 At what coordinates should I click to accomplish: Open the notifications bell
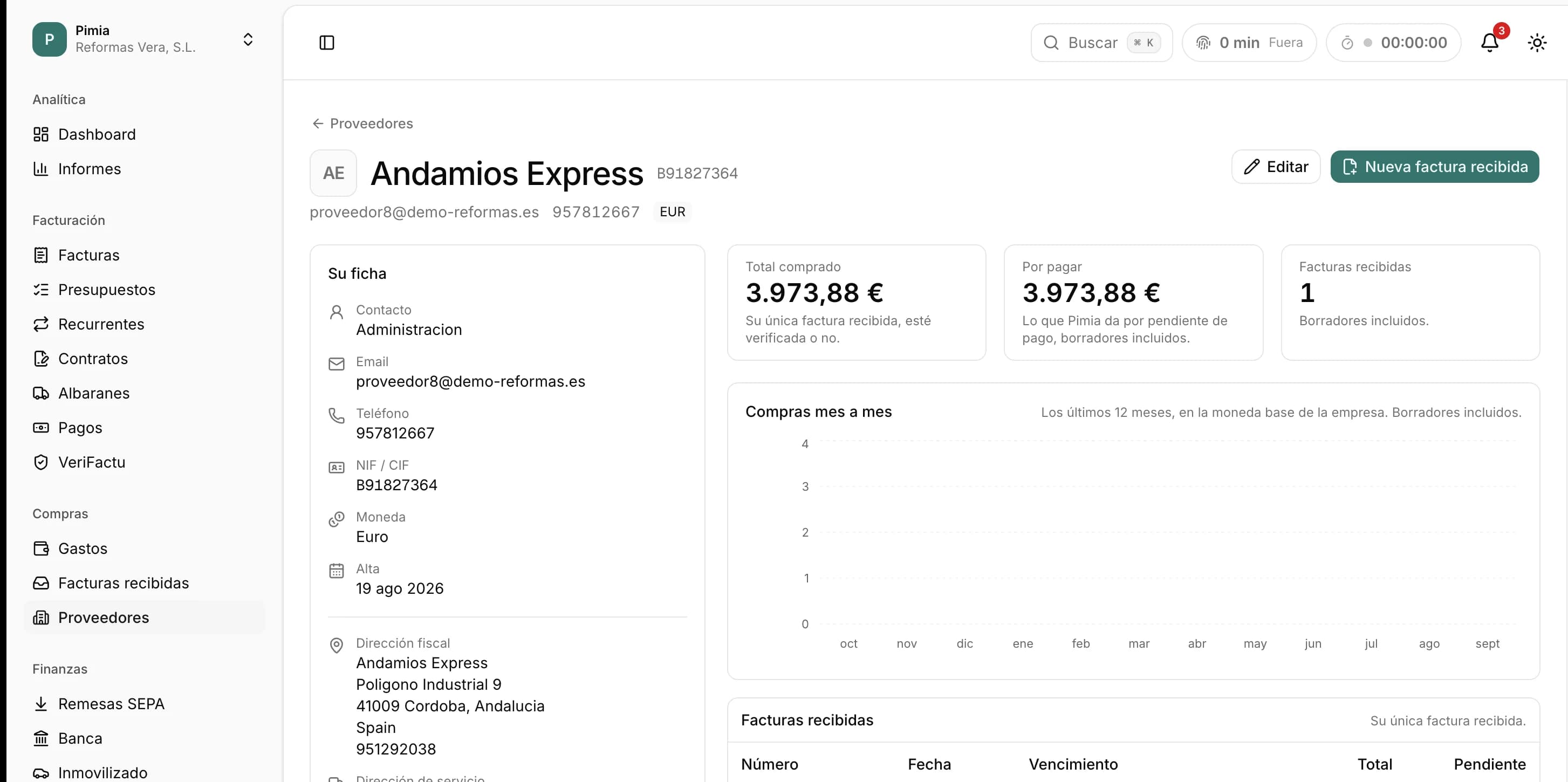click(1489, 43)
